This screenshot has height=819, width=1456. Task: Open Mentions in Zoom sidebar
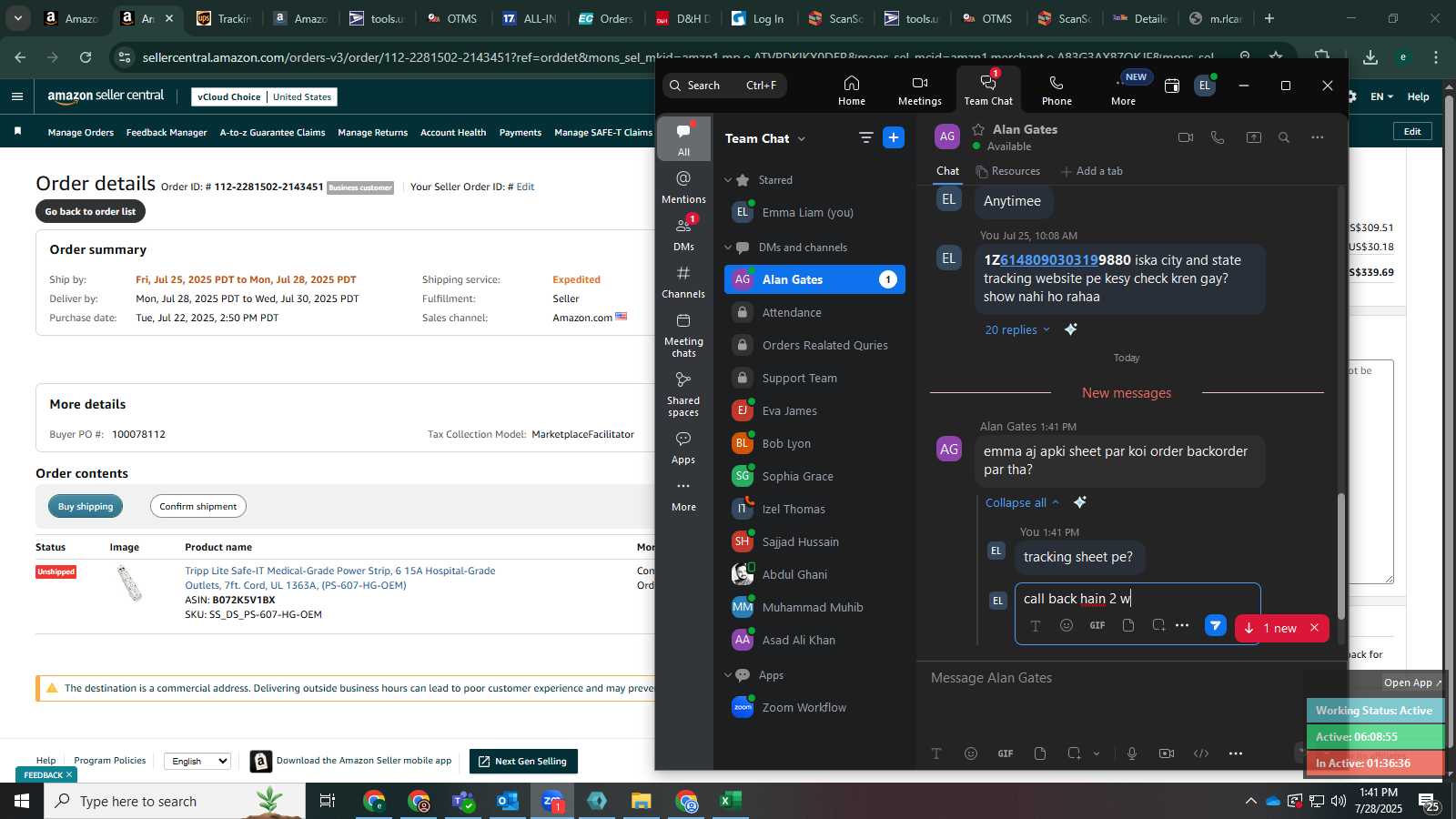point(683,187)
